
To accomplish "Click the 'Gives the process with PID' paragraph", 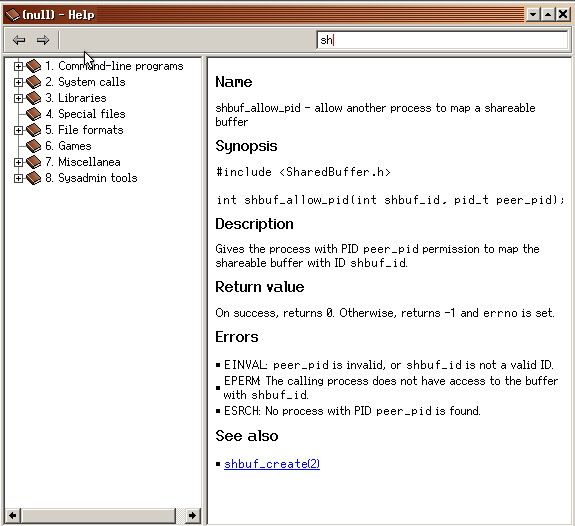I will (377, 256).
